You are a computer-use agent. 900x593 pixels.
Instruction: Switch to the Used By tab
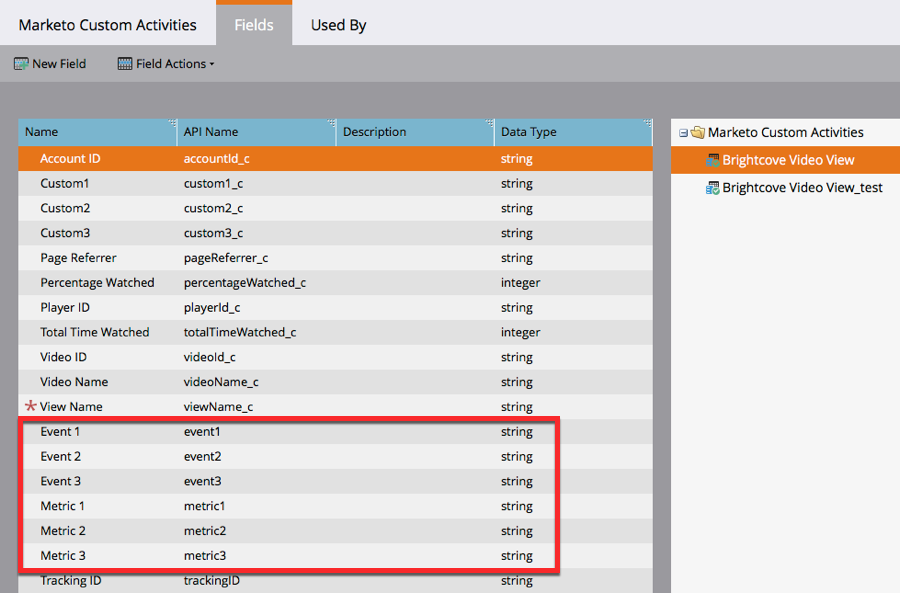[337, 25]
